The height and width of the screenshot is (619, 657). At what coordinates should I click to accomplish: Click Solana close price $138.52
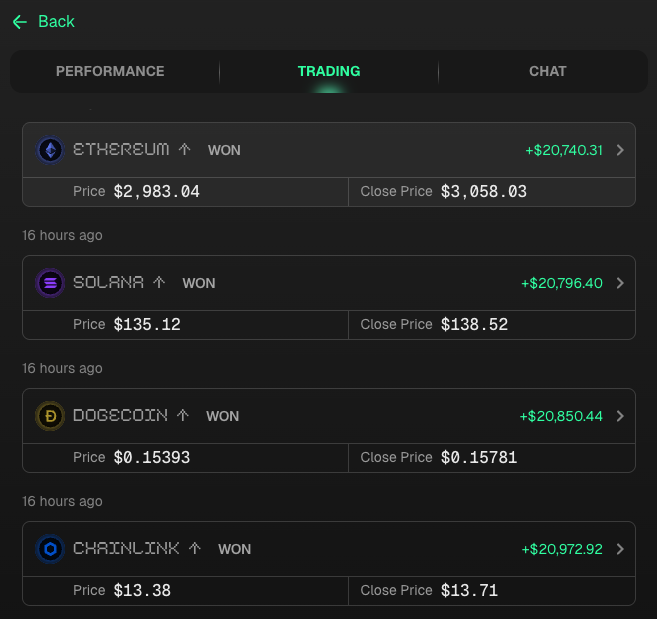click(474, 324)
